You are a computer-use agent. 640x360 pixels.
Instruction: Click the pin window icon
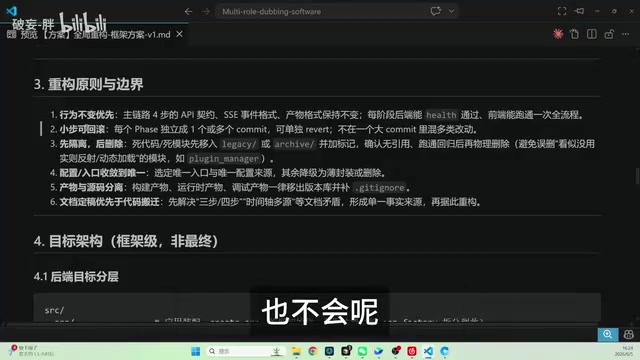(579, 11)
